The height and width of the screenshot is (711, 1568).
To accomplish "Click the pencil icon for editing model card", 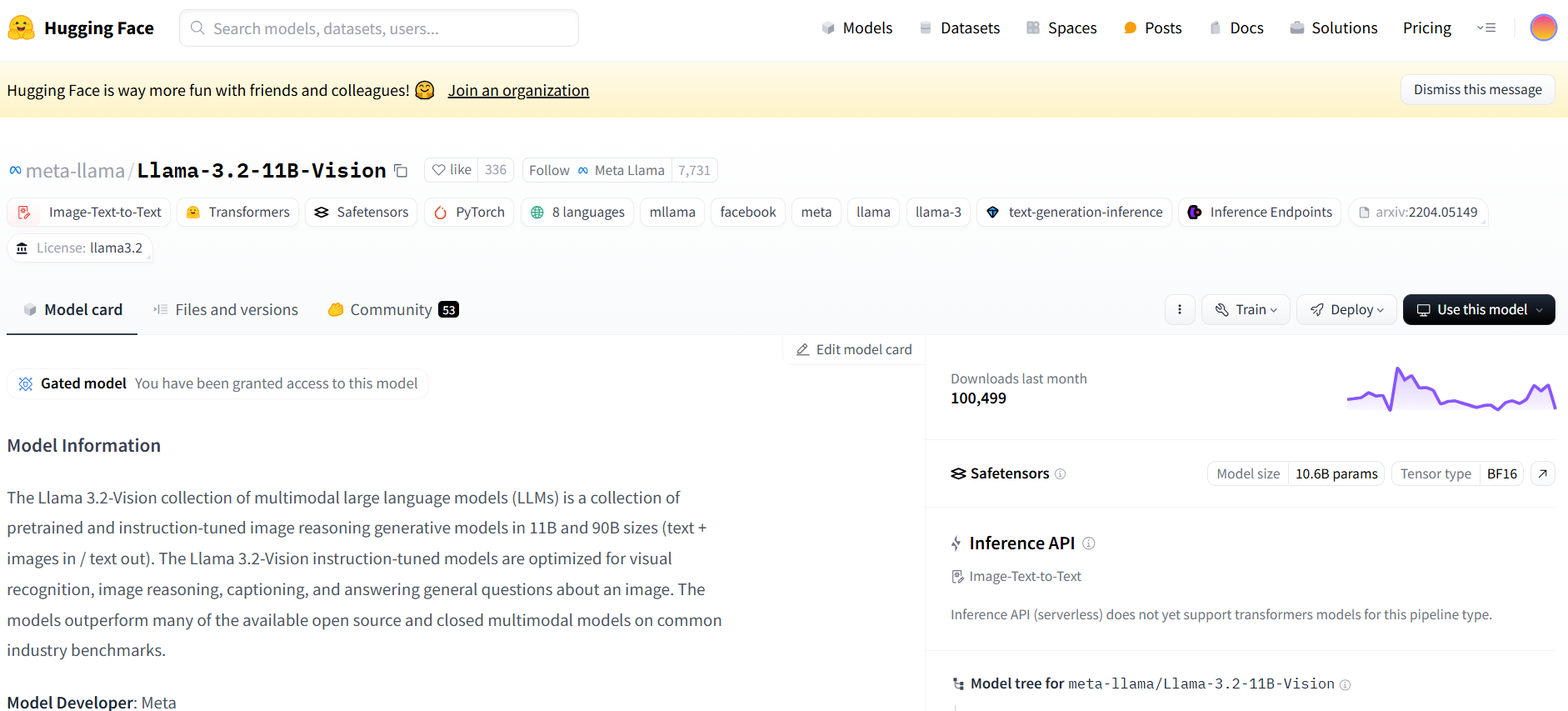I will [803, 350].
